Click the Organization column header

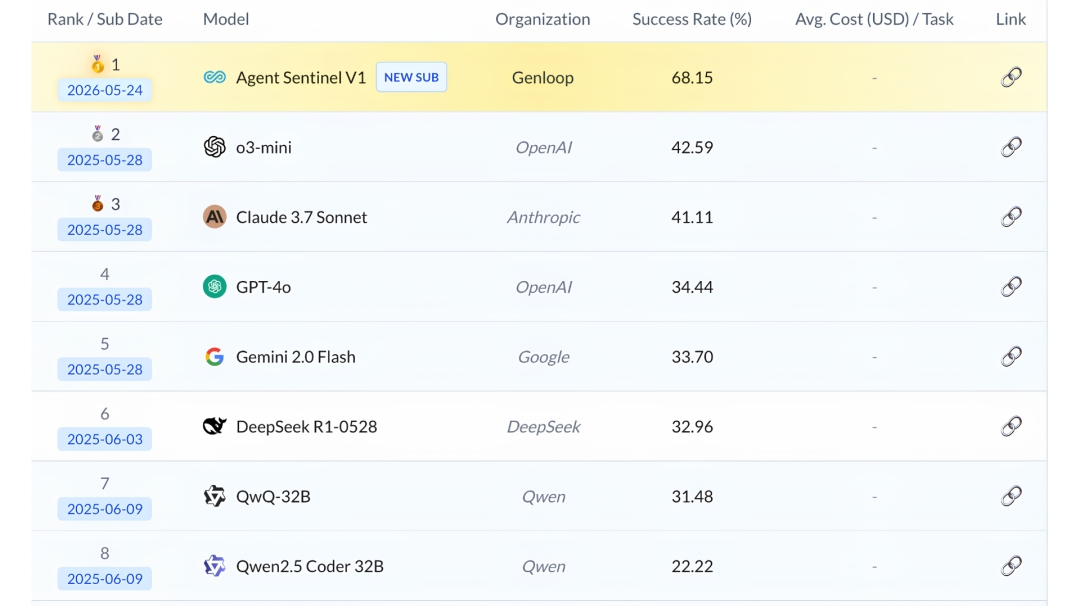pyautogui.click(x=543, y=19)
